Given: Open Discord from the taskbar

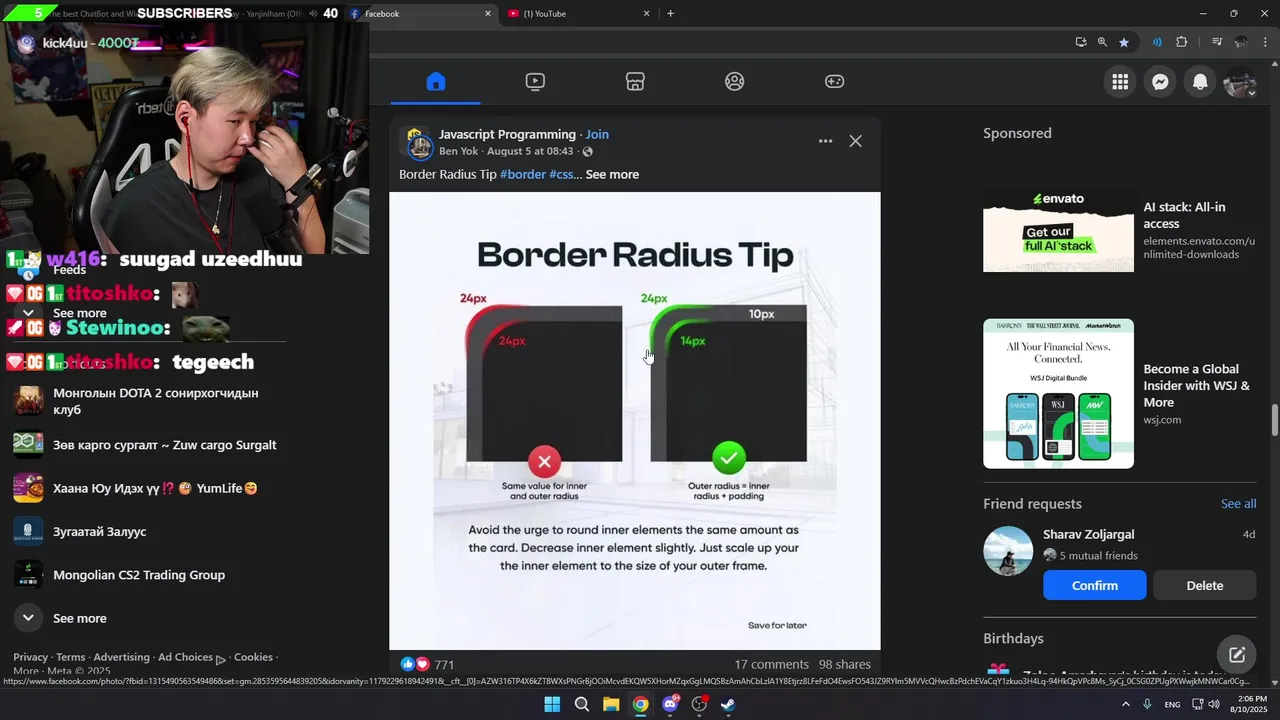Looking at the screenshot, I should tap(670, 704).
